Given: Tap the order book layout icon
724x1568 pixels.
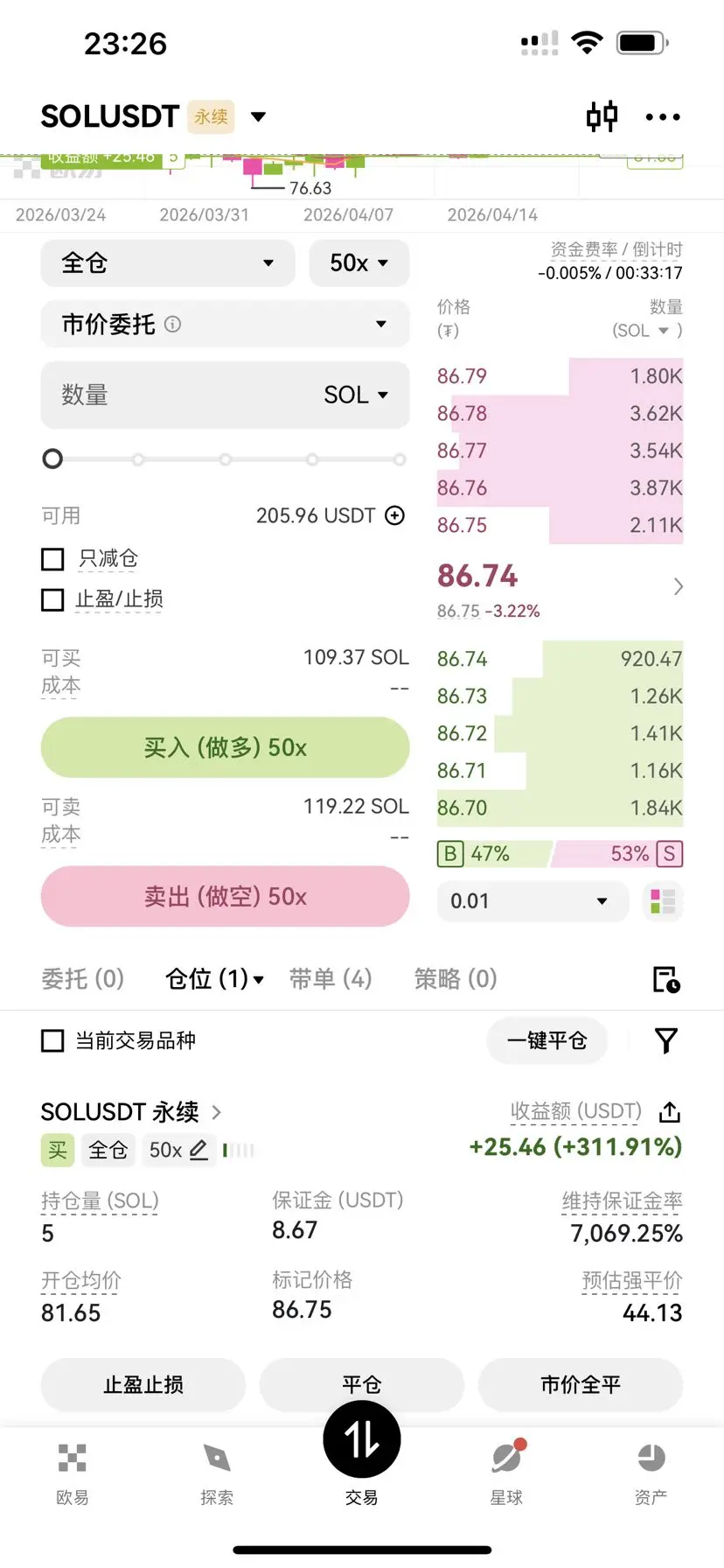Looking at the screenshot, I should pos(663,901).
